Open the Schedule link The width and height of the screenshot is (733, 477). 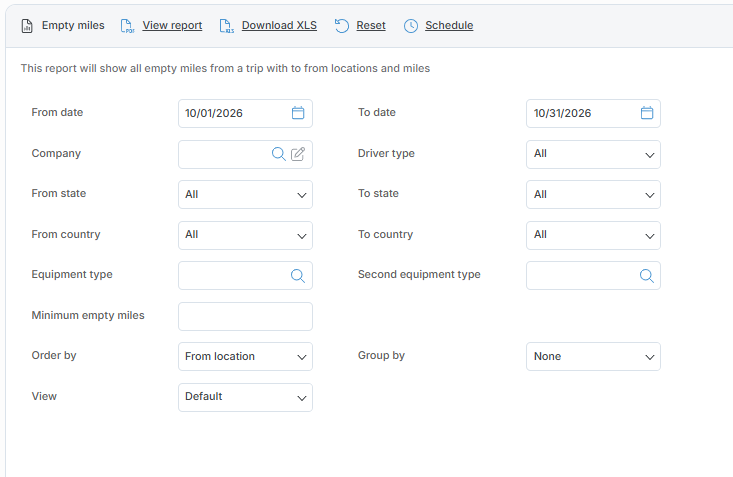[449, 25]
